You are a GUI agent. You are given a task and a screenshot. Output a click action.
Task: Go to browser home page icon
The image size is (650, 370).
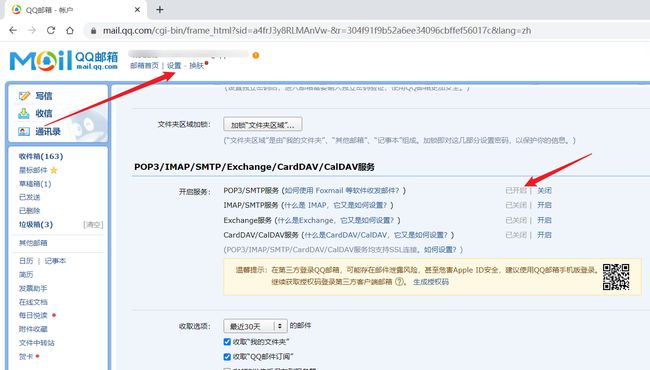pyautogui.click(x=70, y=30)
